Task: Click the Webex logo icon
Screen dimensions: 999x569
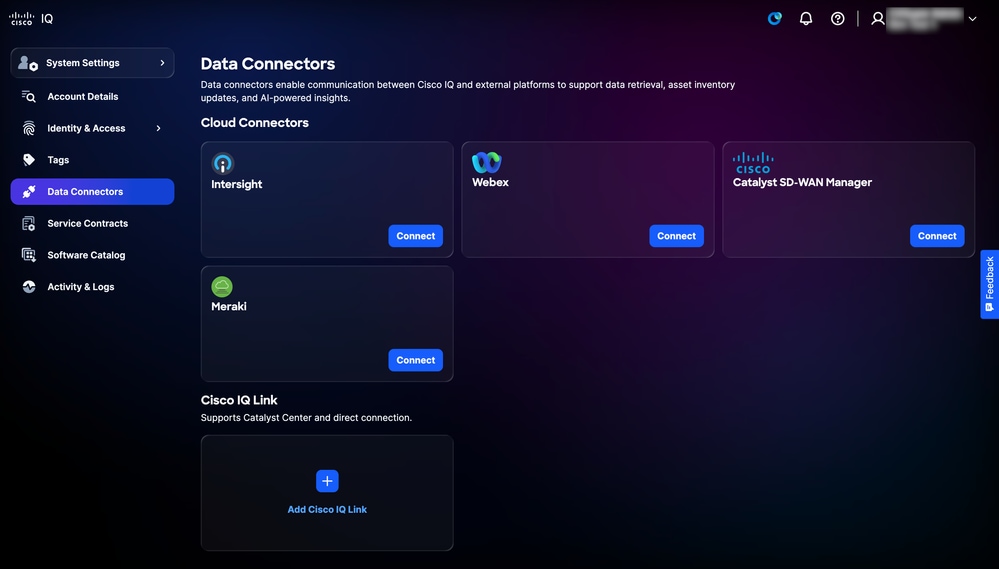Action: [x=487, y=162]
